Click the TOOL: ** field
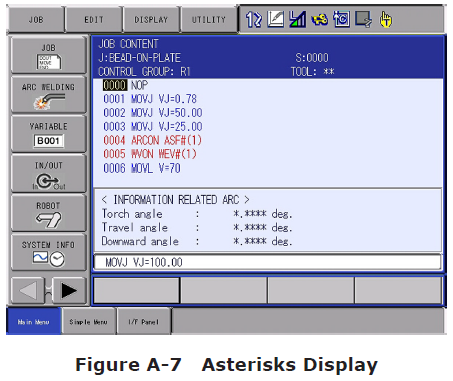 click(x=312, y=71)
